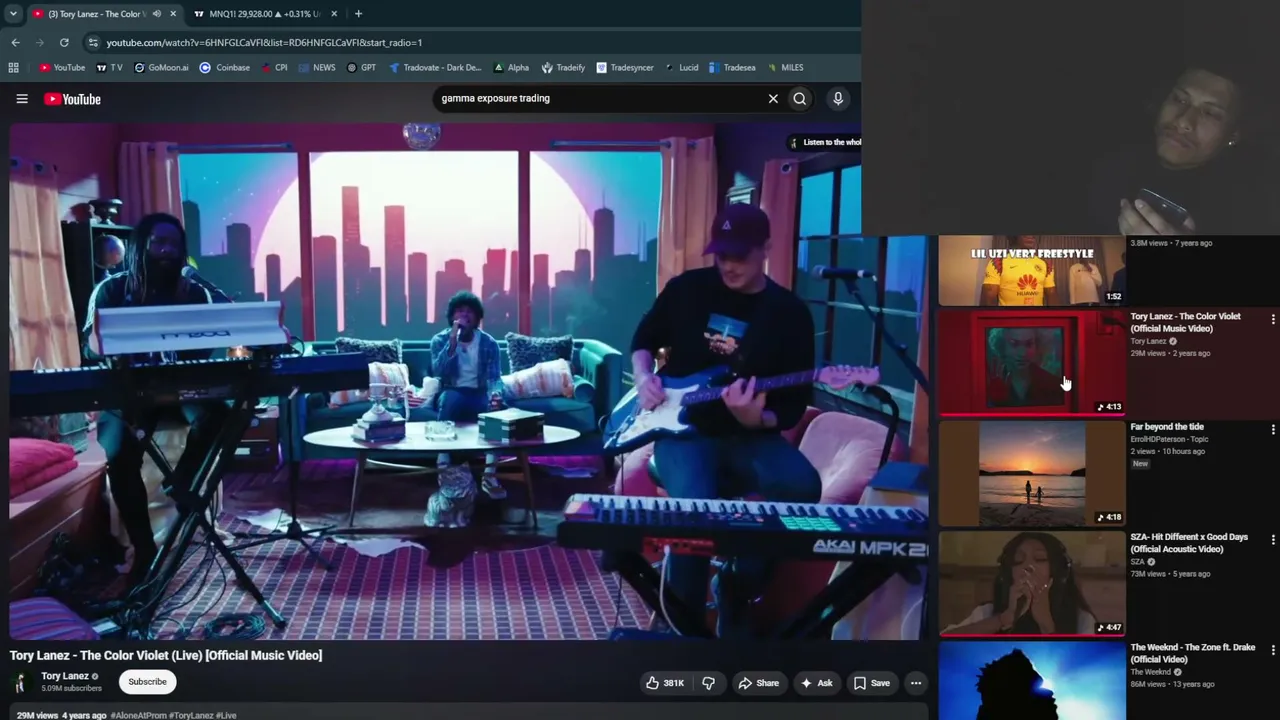Close the MNQ1! tab
The image size is (1280, 720).
(334, 14)
